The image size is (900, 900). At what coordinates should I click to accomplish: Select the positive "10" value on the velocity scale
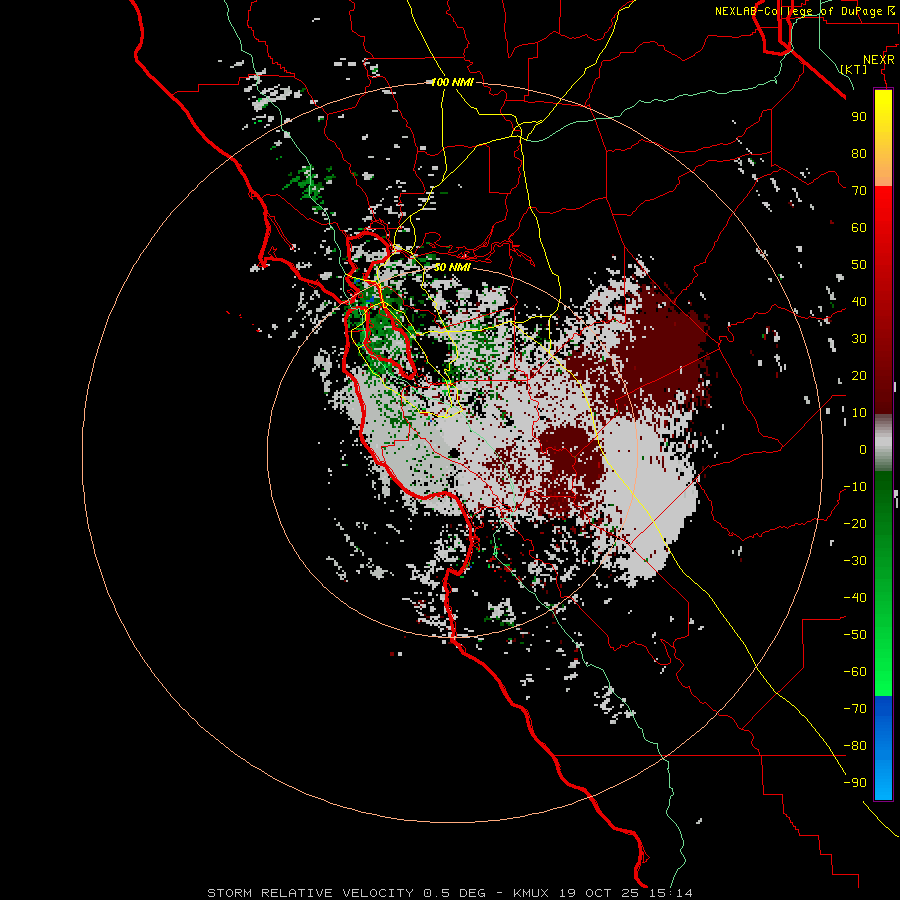click(x=859, y=413)
